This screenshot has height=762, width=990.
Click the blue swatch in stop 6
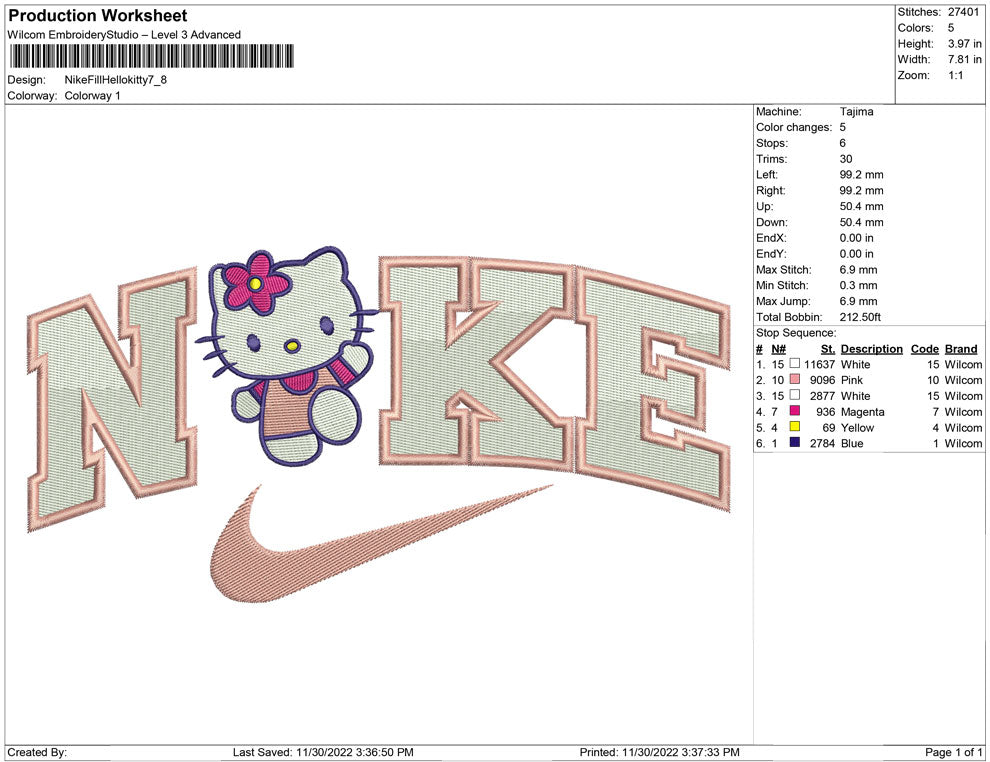tap(795, 443)
